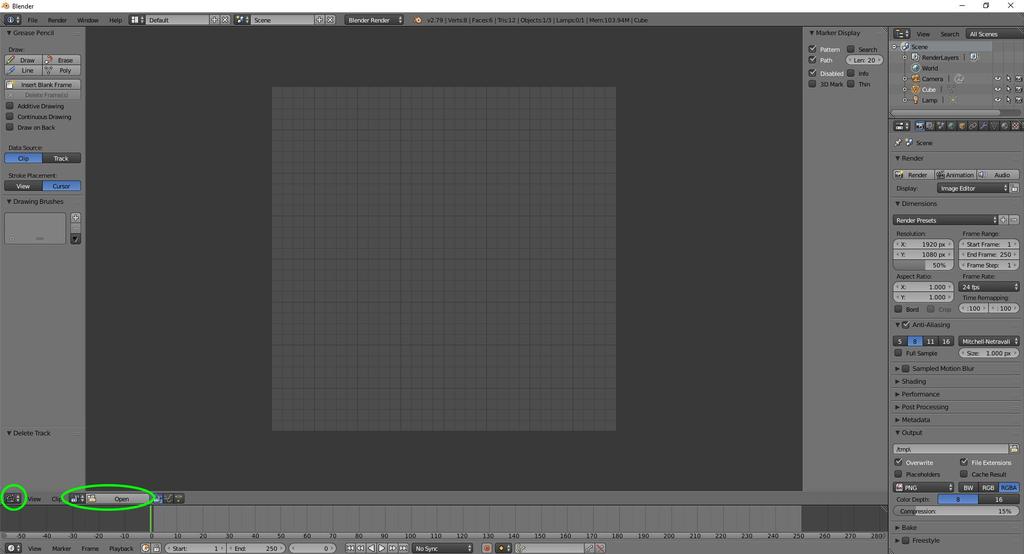1024x554 pixels.
Task: Open the Blender Render engine dropdown
Action: pyautogui.click(x=374, y=20)
